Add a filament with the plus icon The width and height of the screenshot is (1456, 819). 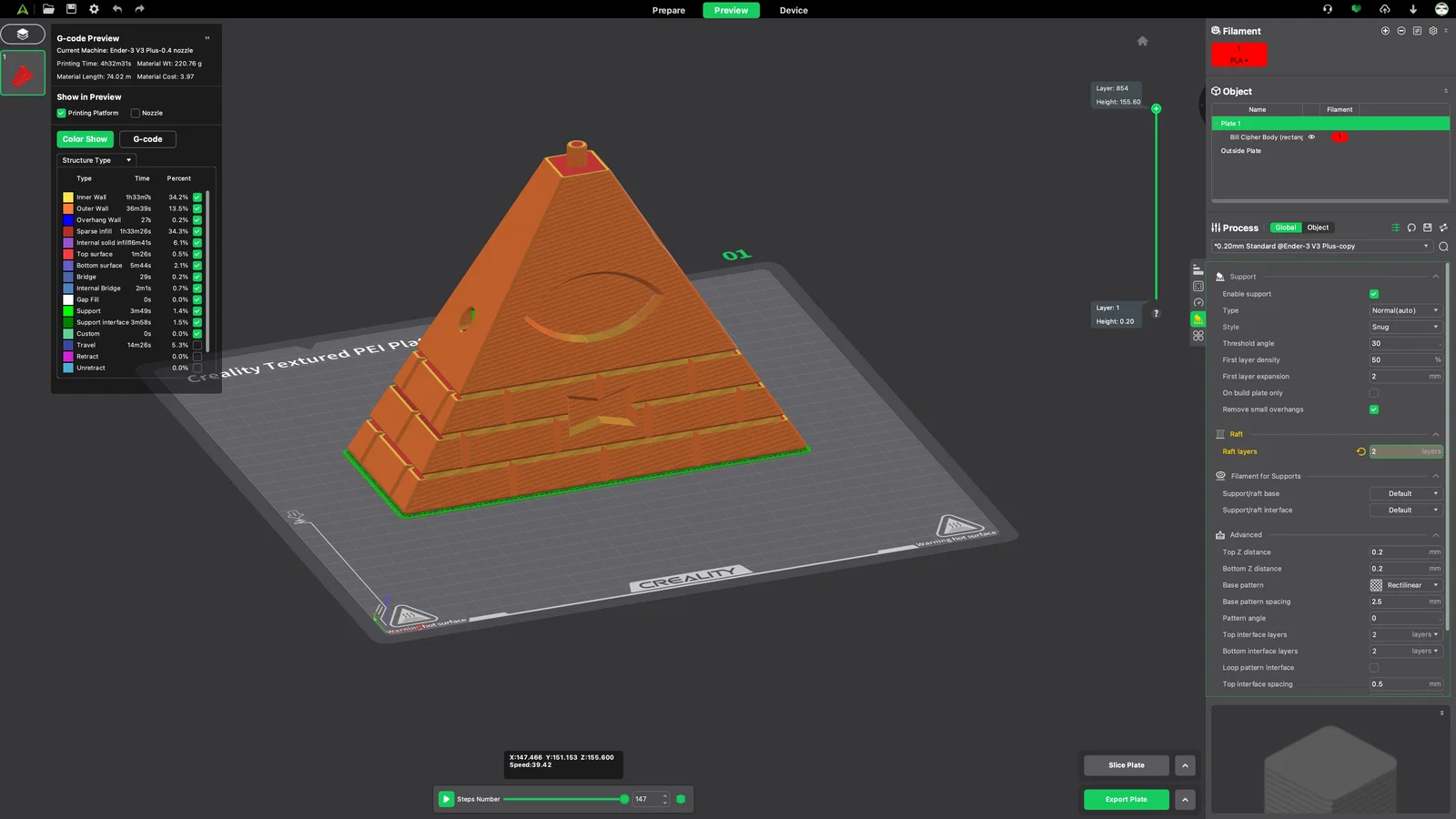click(1385, 31)
